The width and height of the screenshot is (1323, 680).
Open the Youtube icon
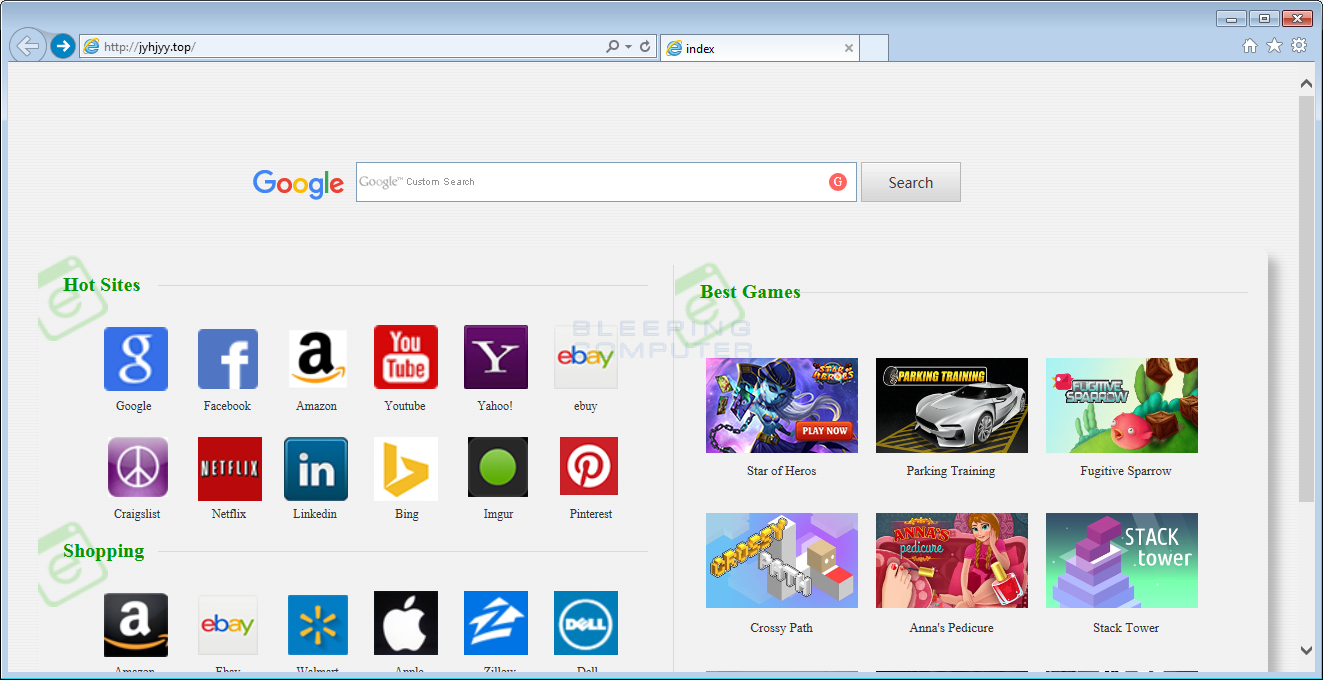tap(406, 357)
